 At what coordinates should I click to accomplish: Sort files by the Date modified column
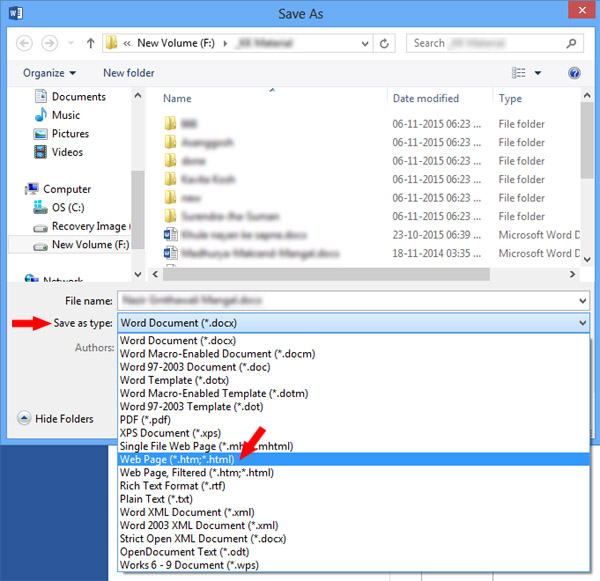pyautogui.click(x=426, y=99)
